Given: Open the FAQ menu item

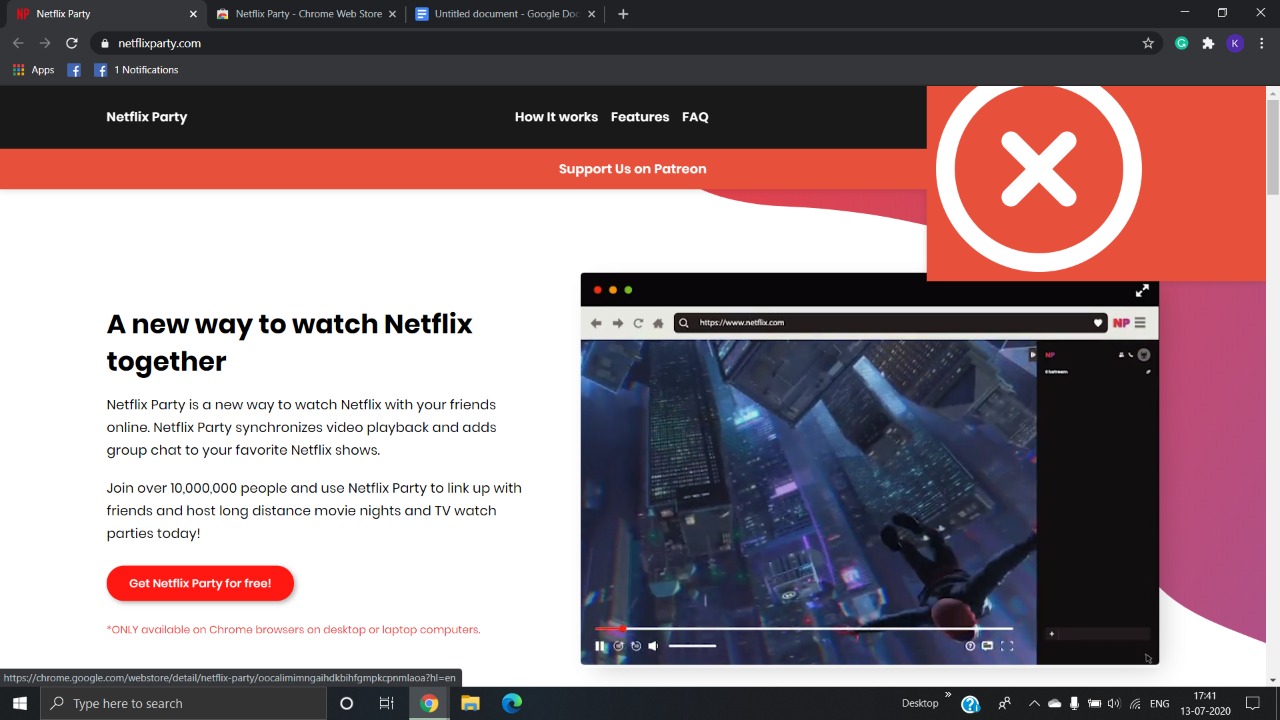Looking at the screenshot, I should pos(695,117).
